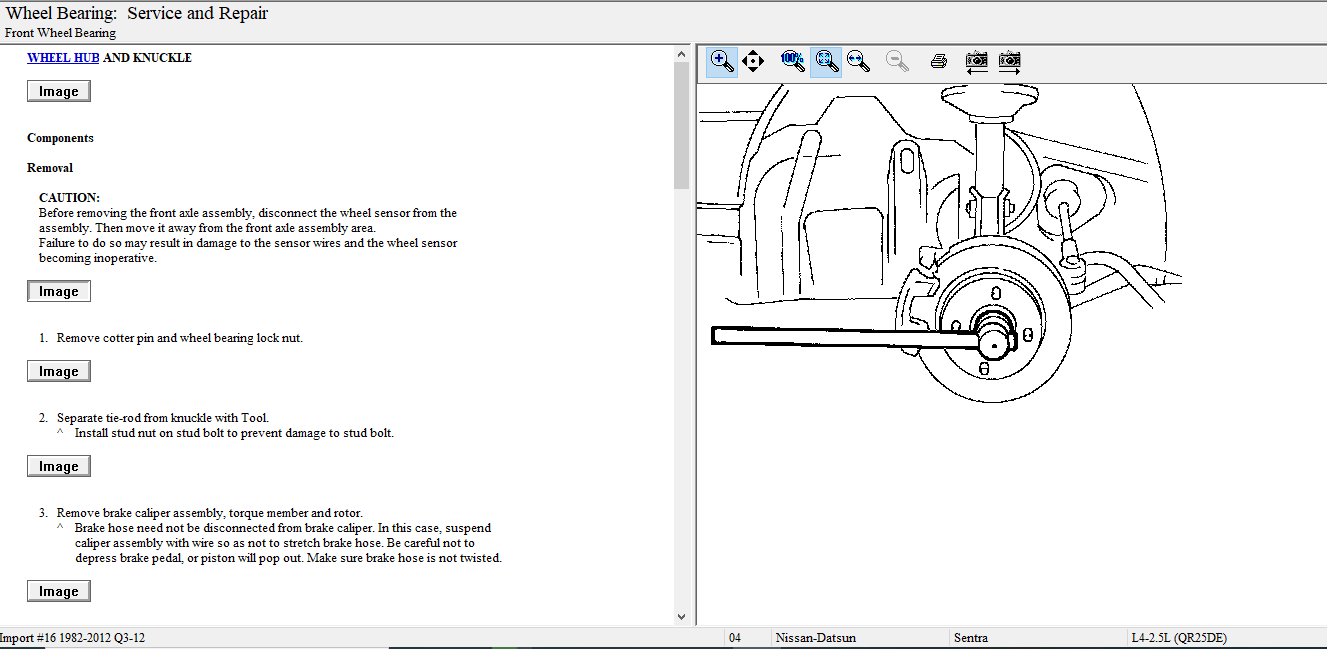Click the fit-to-width zoom icon
The height and width of the screenshot is (649, 1327).
click(x=858, y=61)
